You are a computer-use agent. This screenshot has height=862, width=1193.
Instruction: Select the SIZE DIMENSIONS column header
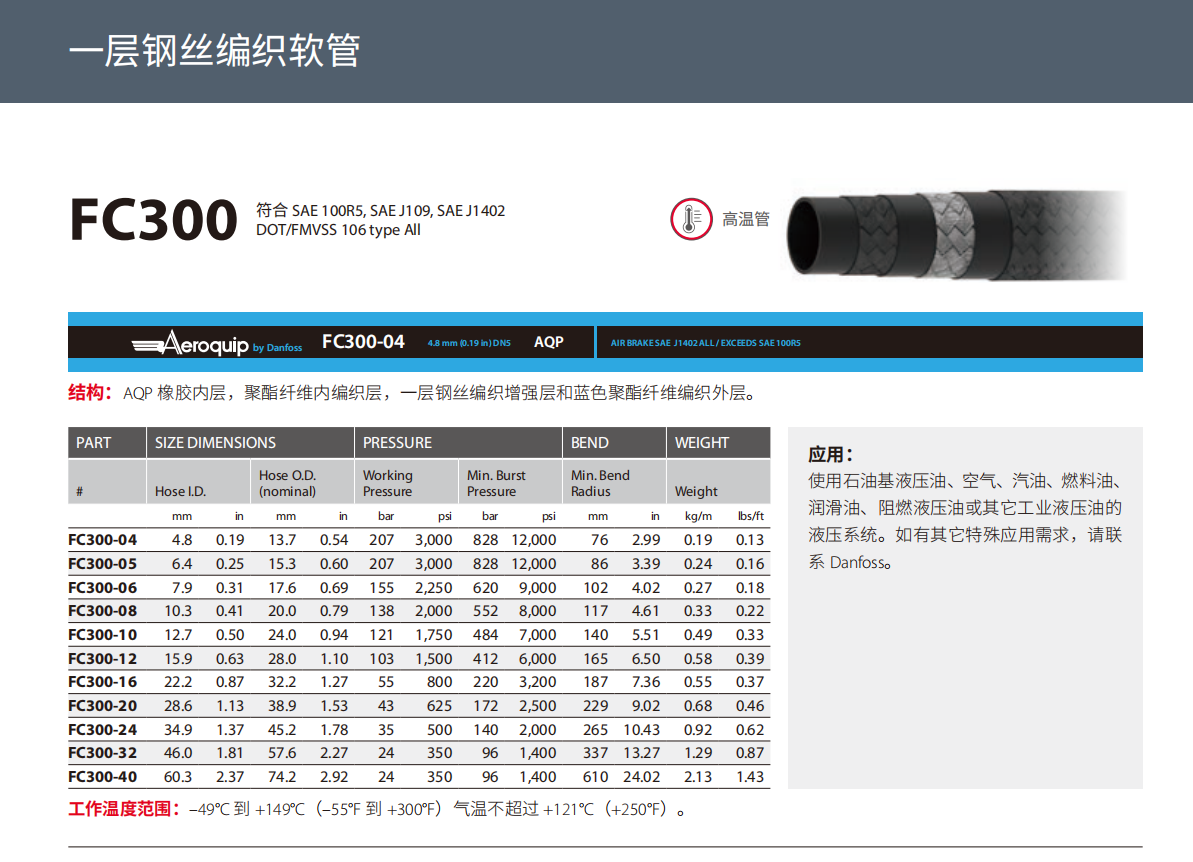[x=215, y=443]
